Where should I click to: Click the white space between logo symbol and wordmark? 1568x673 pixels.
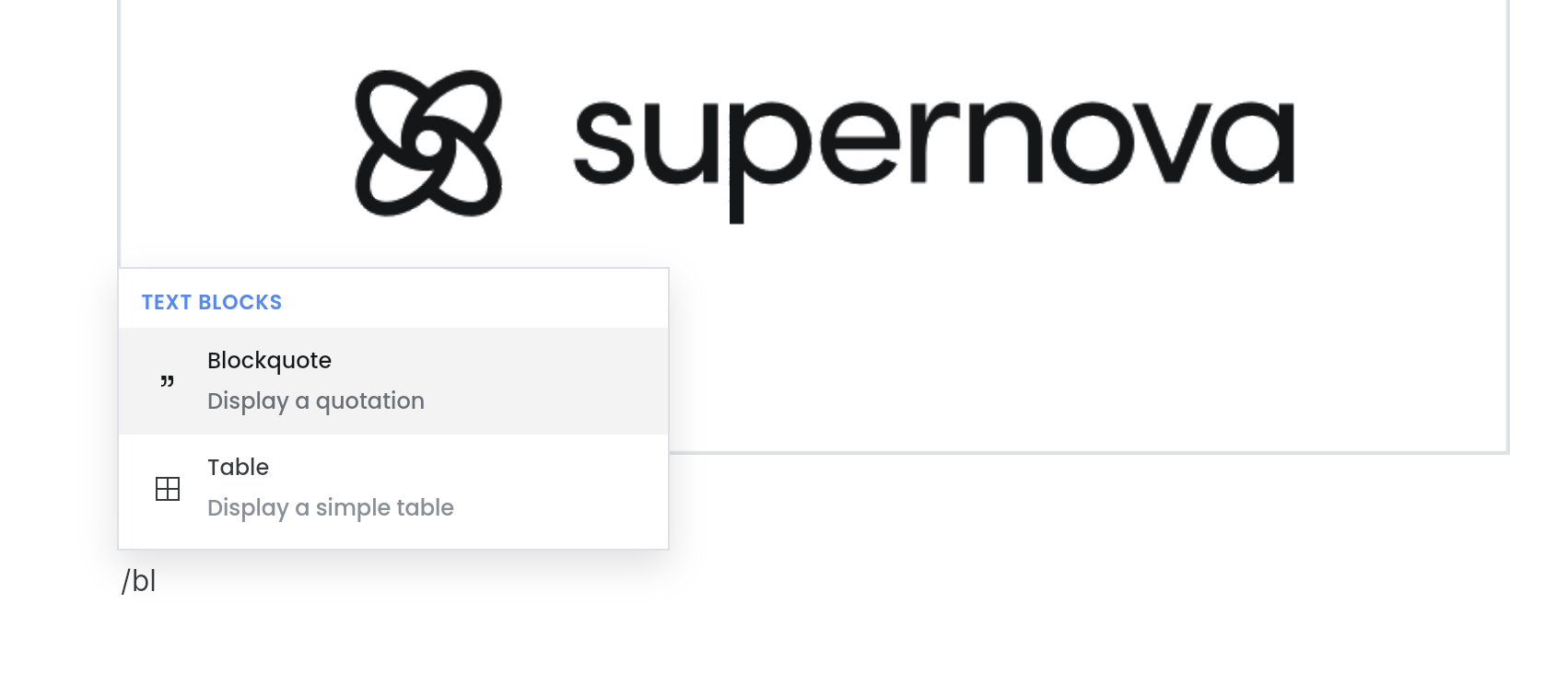tap(538, 143)
